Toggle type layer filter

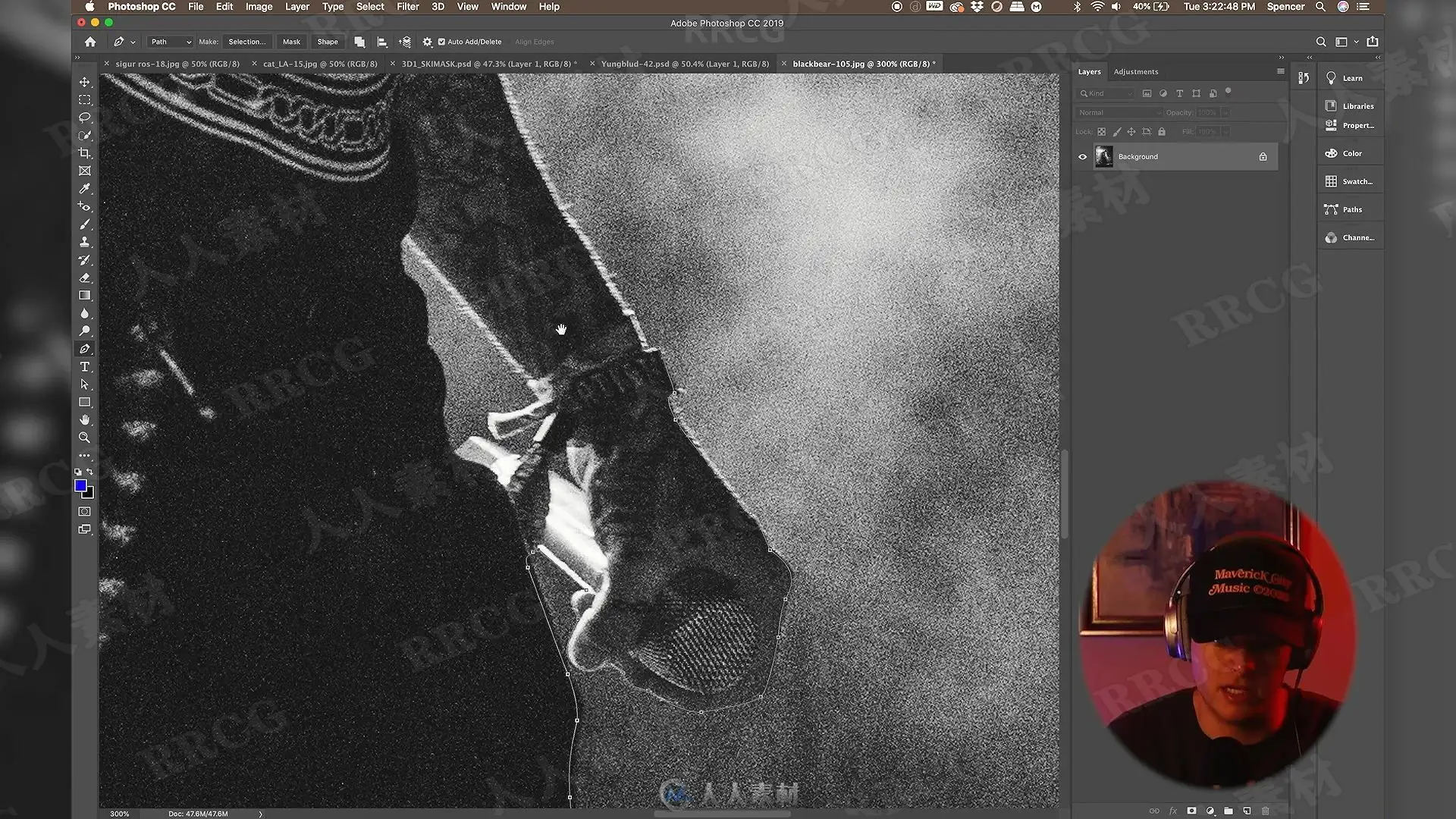[x=1179, y=93]
